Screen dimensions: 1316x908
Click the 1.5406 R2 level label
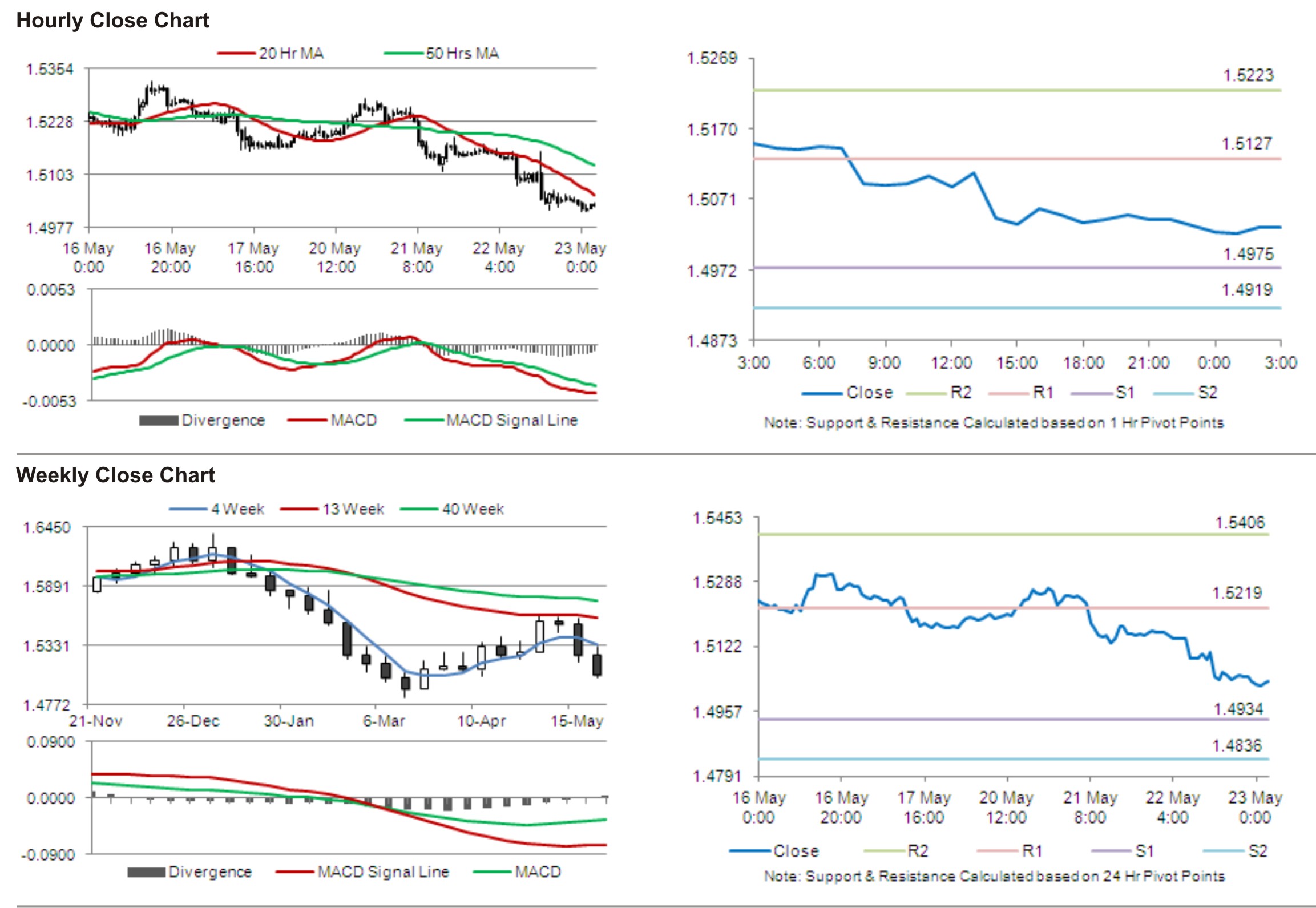[x=1240, y=523]
